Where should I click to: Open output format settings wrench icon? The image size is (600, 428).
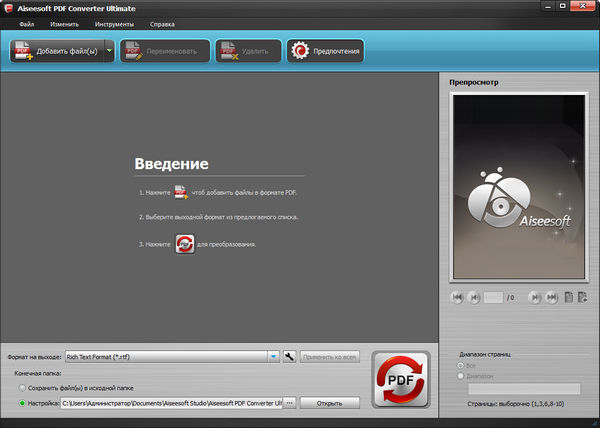pos(290,356)
